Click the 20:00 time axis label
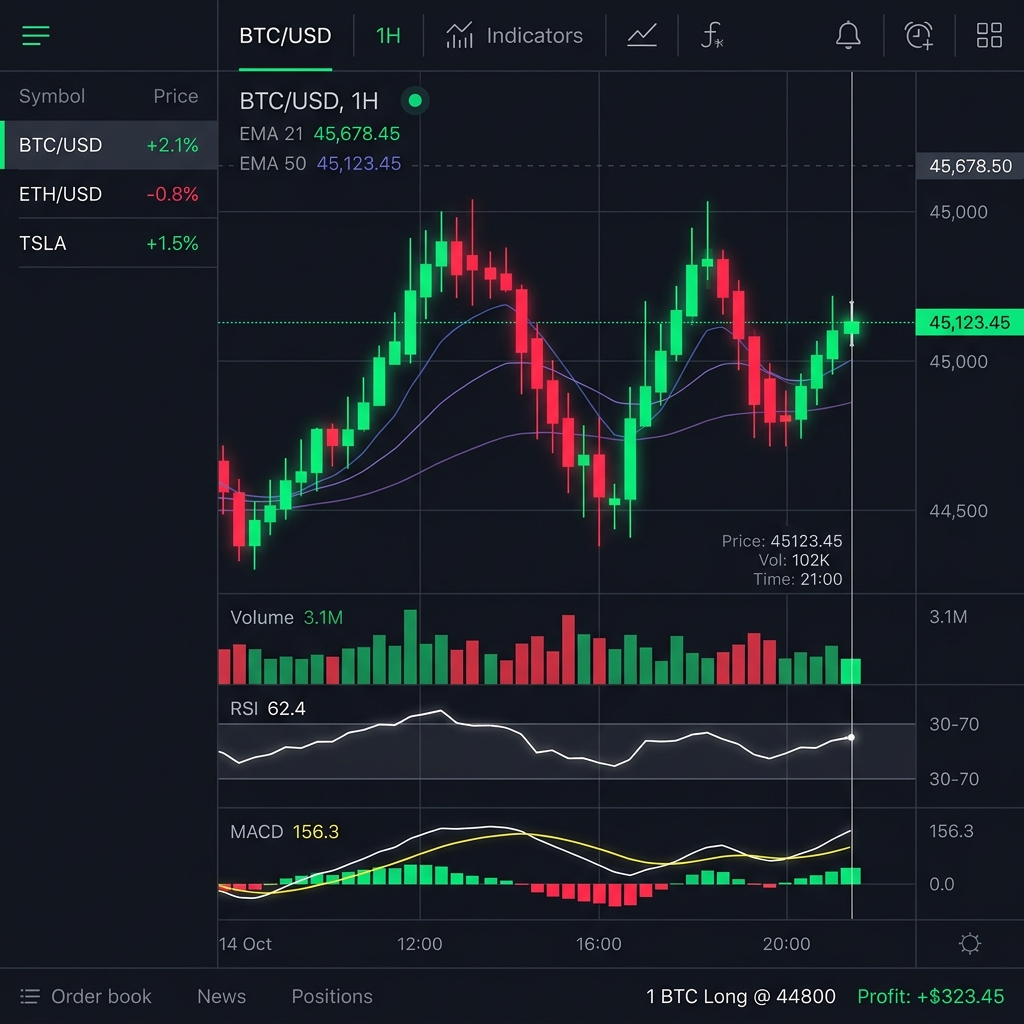Viewport: 1024px width, 1024px height. [x=786, y=944]
